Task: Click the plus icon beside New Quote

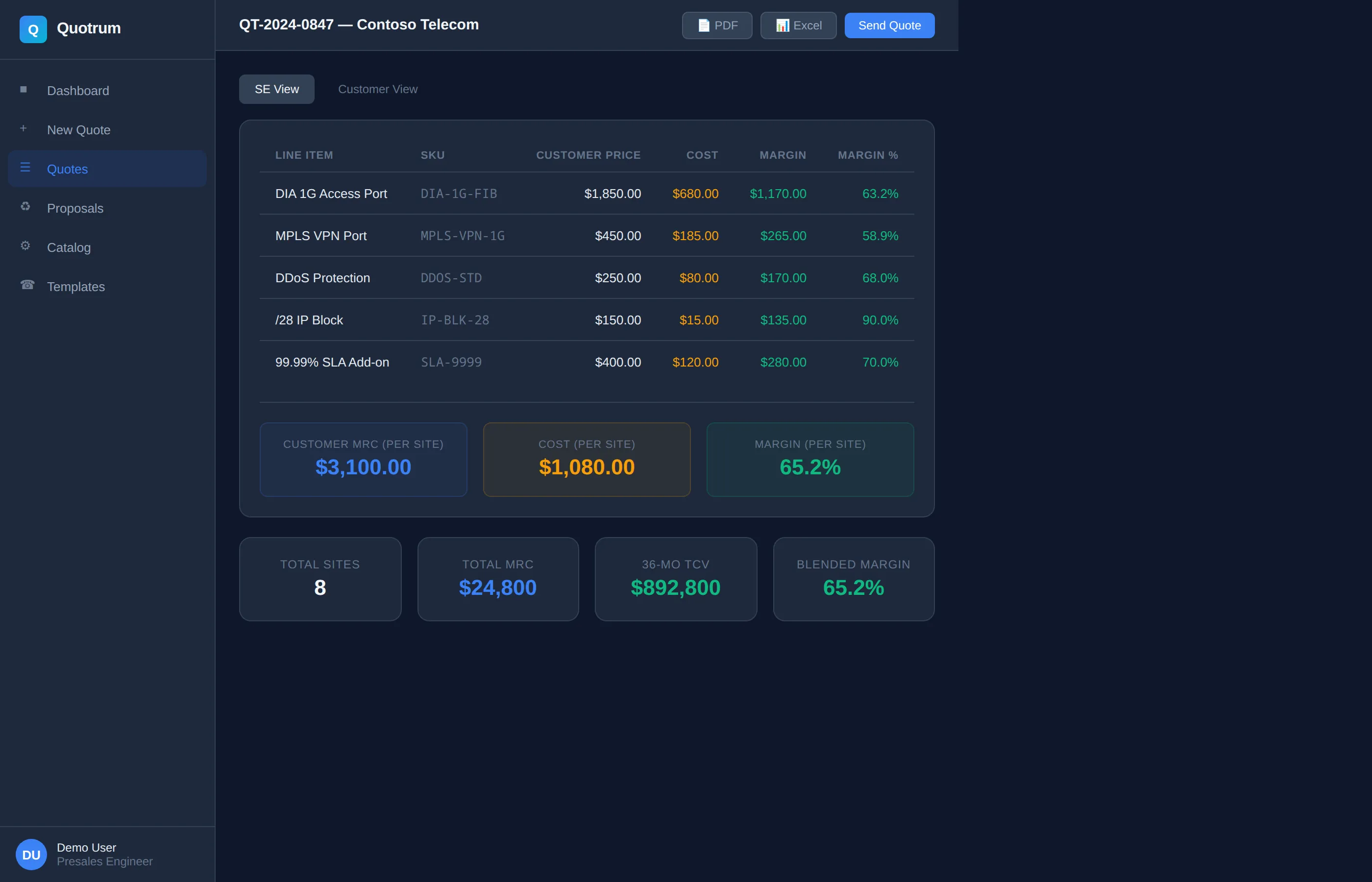Action: coord(24,128)
